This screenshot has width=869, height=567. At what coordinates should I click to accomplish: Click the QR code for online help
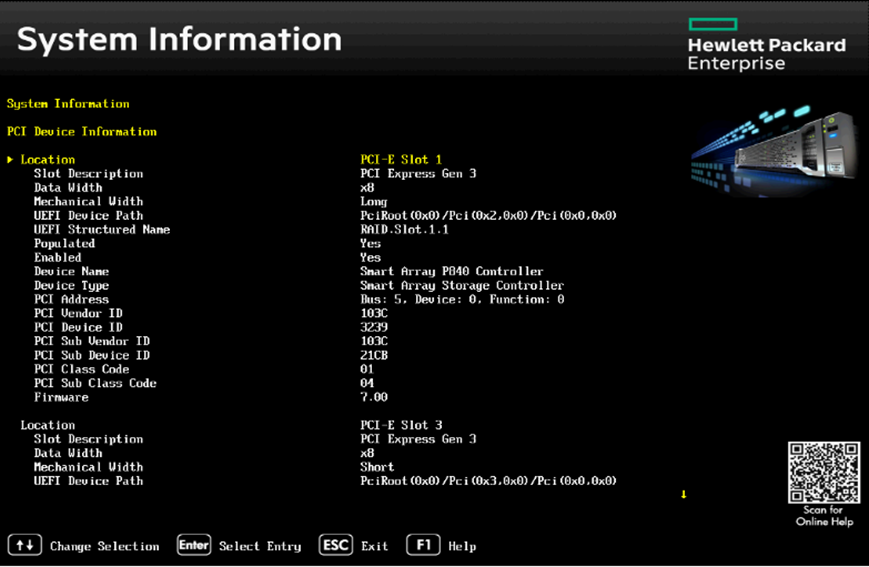824,472
